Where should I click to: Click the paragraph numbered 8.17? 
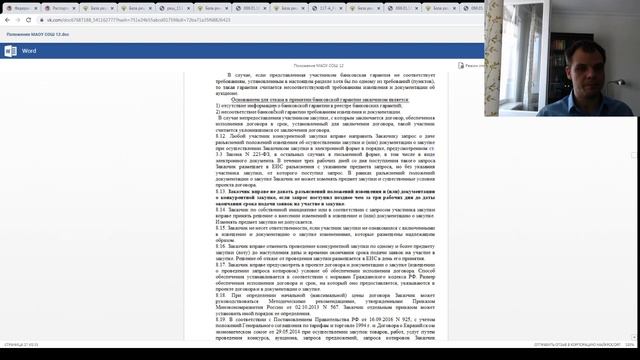click(325, 277)
